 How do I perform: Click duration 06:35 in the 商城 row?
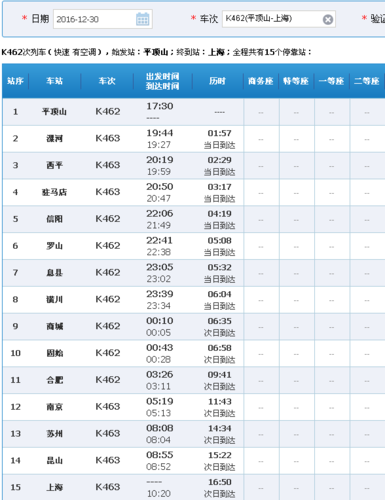(x=219, y=321)
